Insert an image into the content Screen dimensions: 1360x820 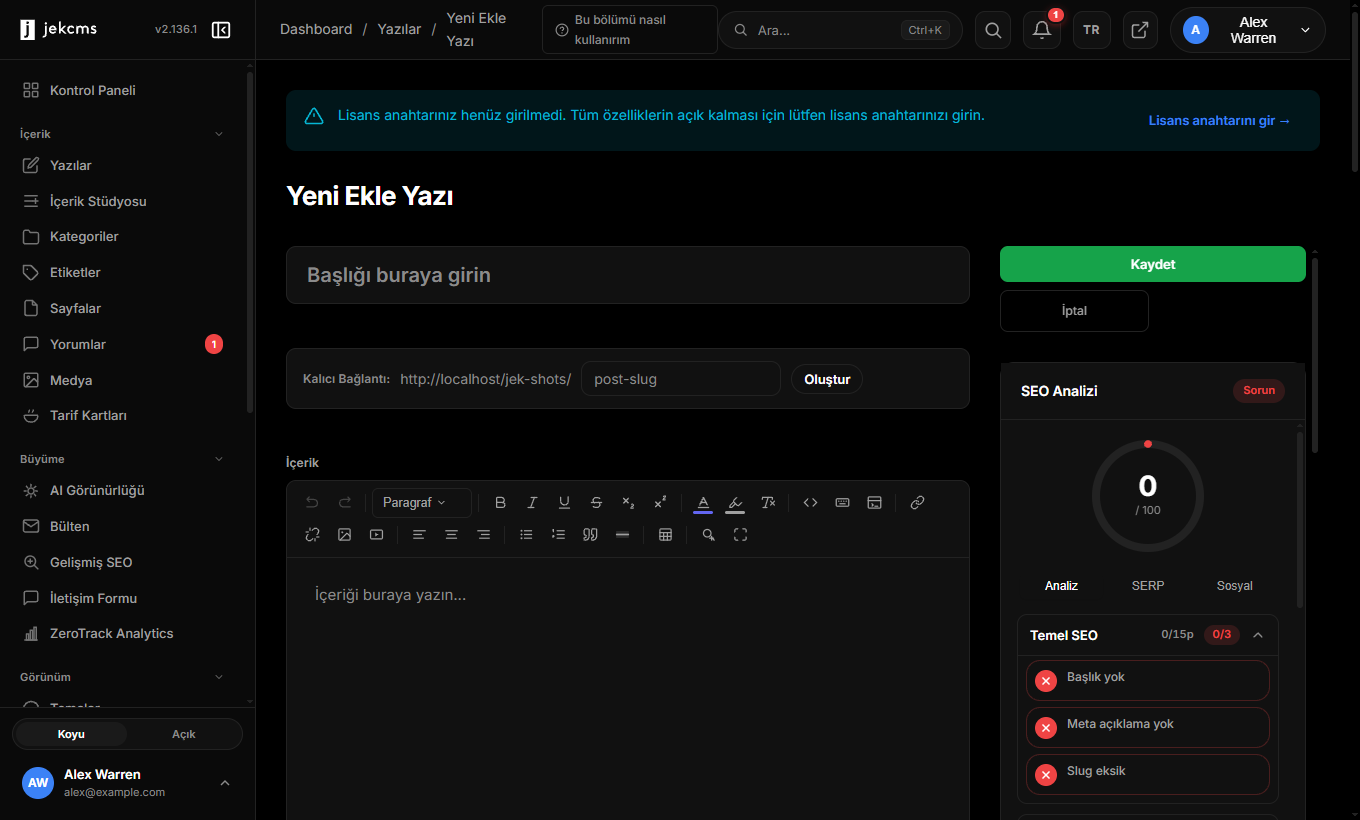[x=345, y=535]
